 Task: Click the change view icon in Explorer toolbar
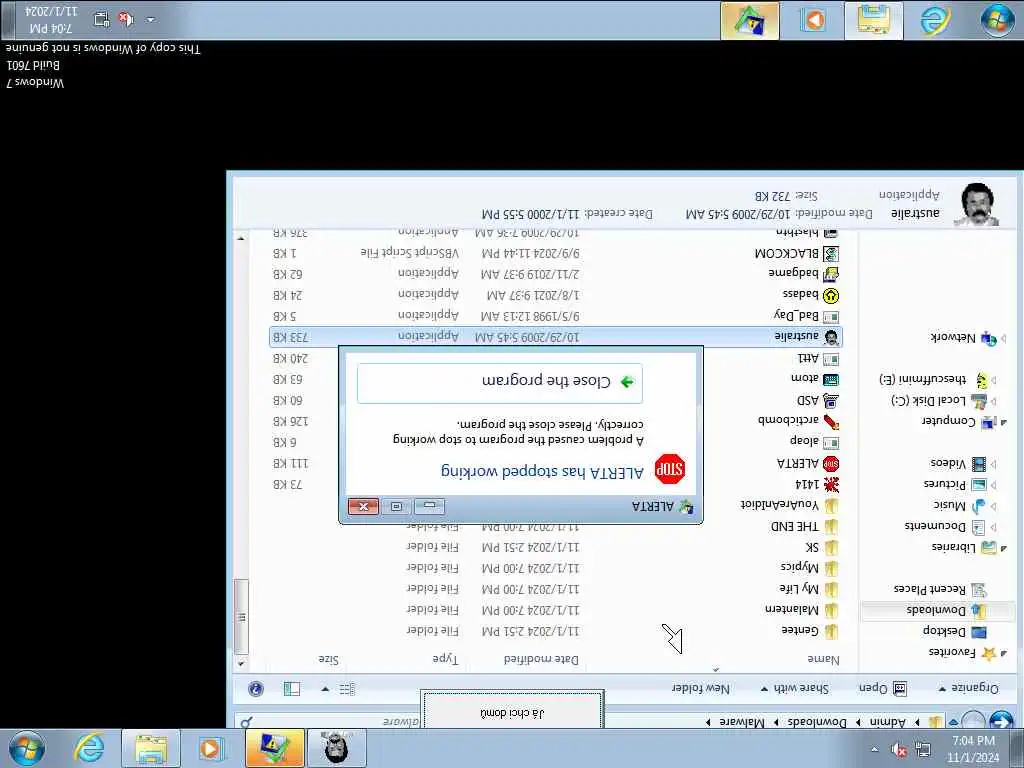(347, 688)
